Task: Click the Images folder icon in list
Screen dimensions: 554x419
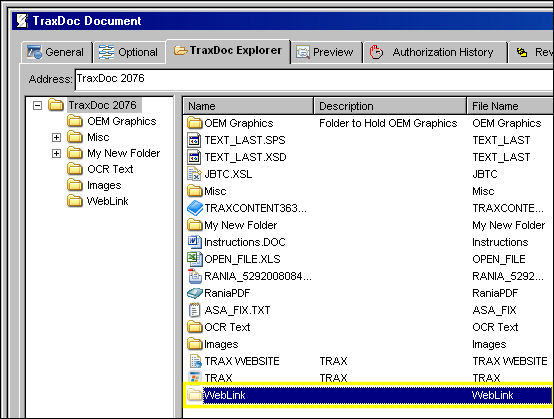Action: 195,344
